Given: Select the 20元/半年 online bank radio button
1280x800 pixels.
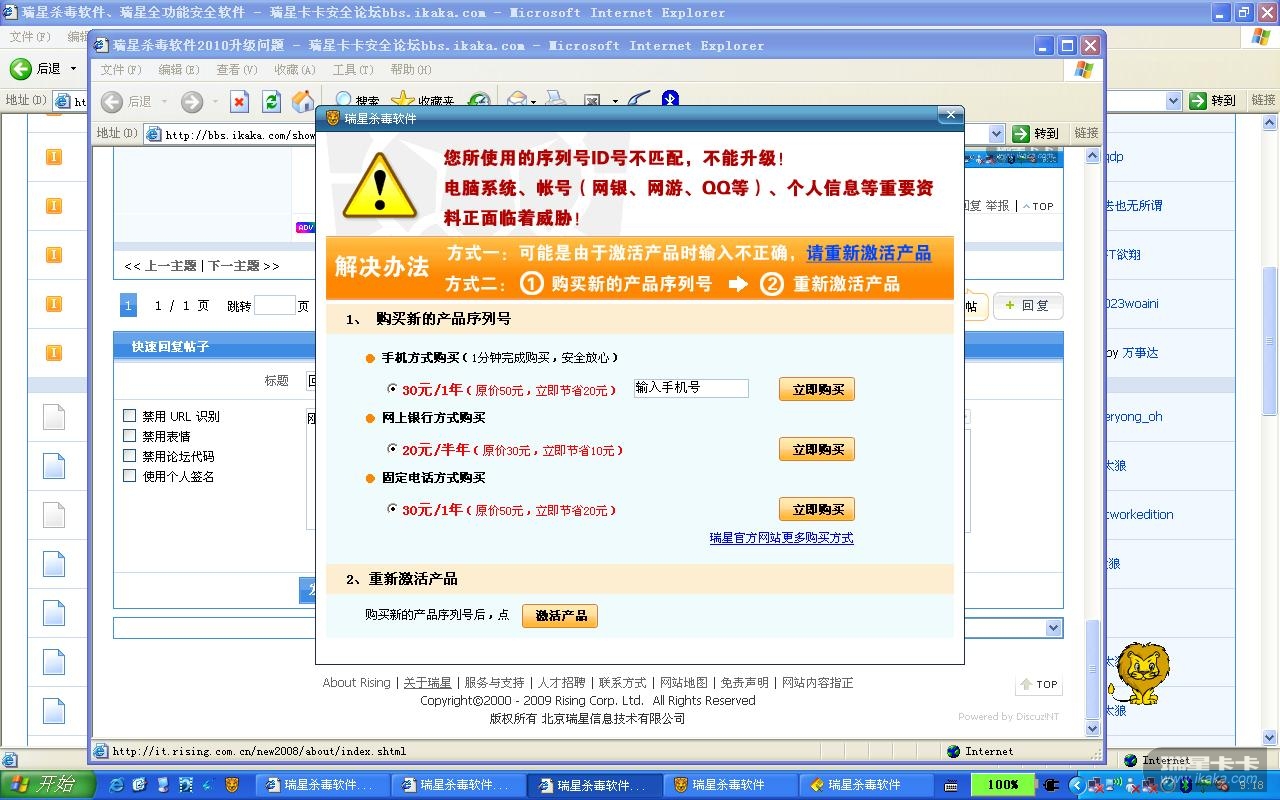Looking at the screenshot, I should [392, 449].
